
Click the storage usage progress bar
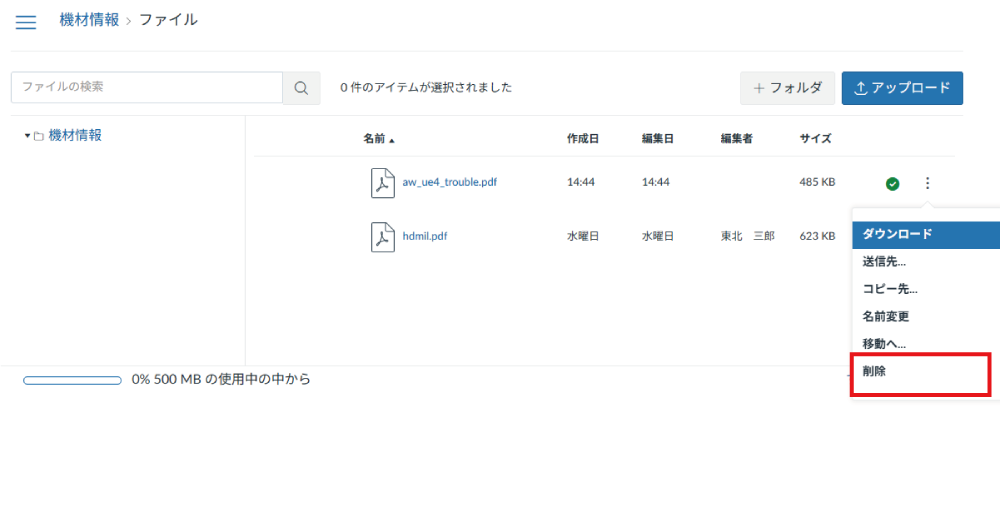[72, 380]
